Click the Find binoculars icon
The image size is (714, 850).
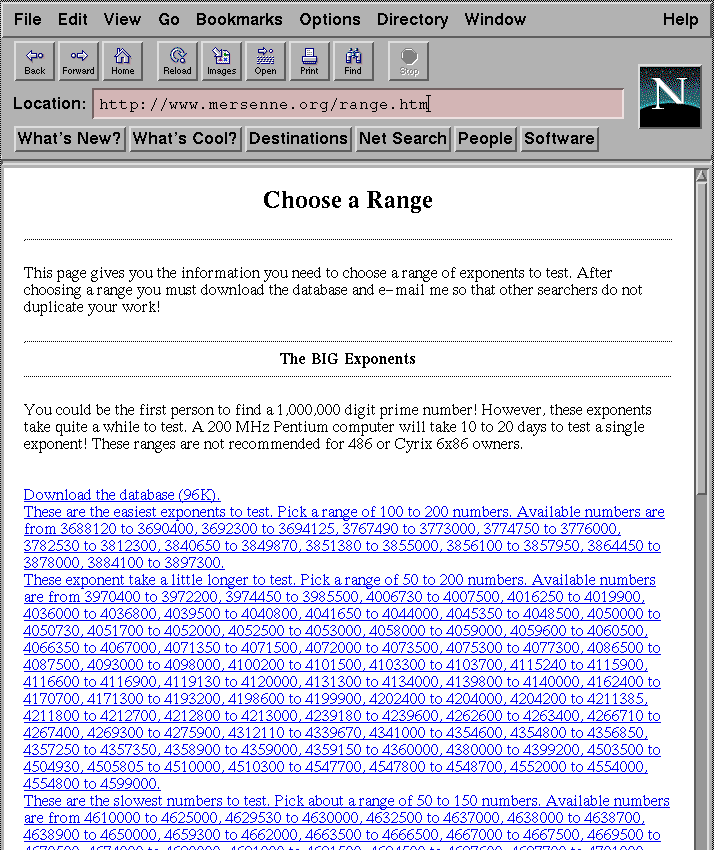click(x=353, y=61)
